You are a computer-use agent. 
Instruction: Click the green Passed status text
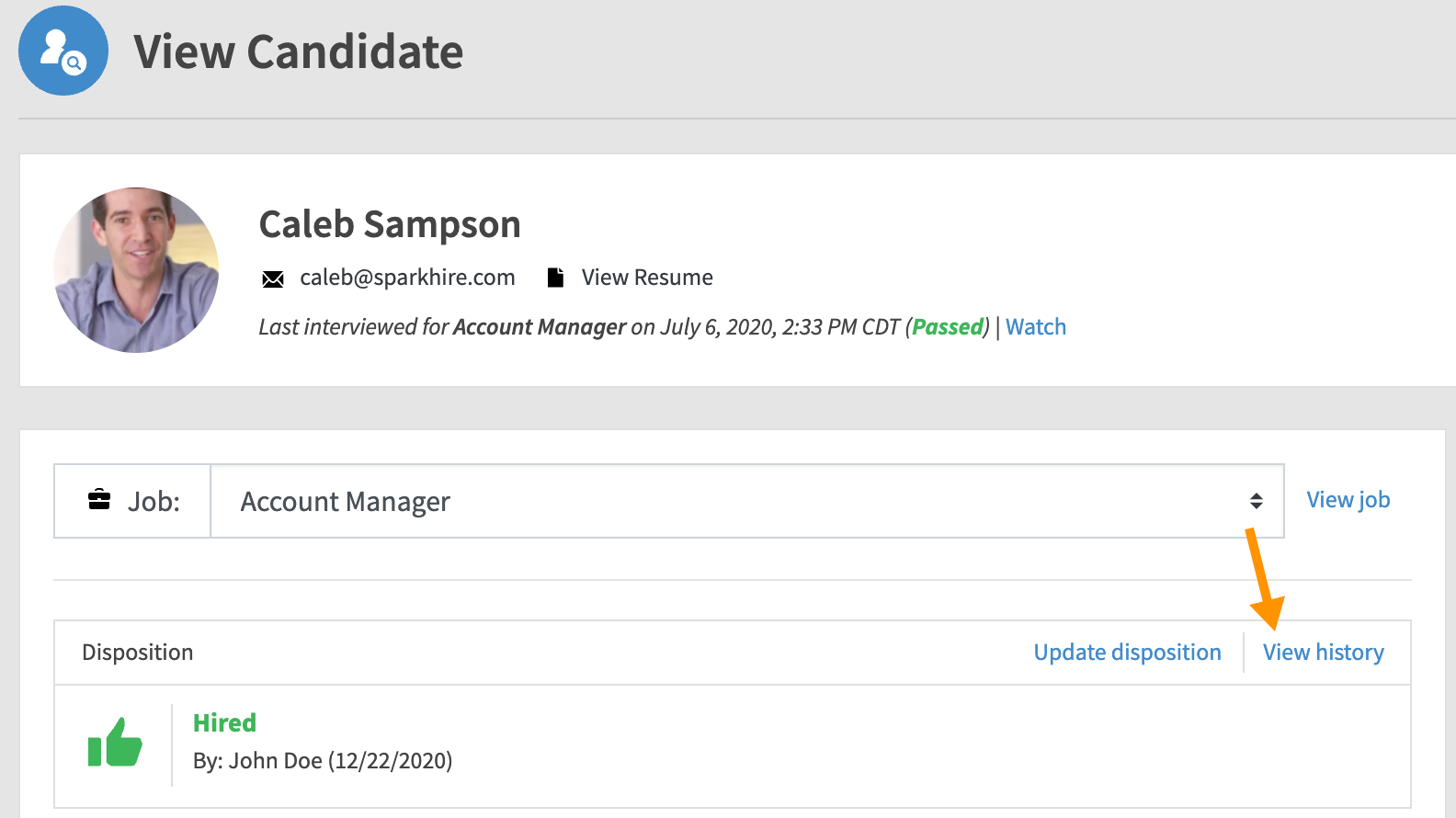(948, 327)
